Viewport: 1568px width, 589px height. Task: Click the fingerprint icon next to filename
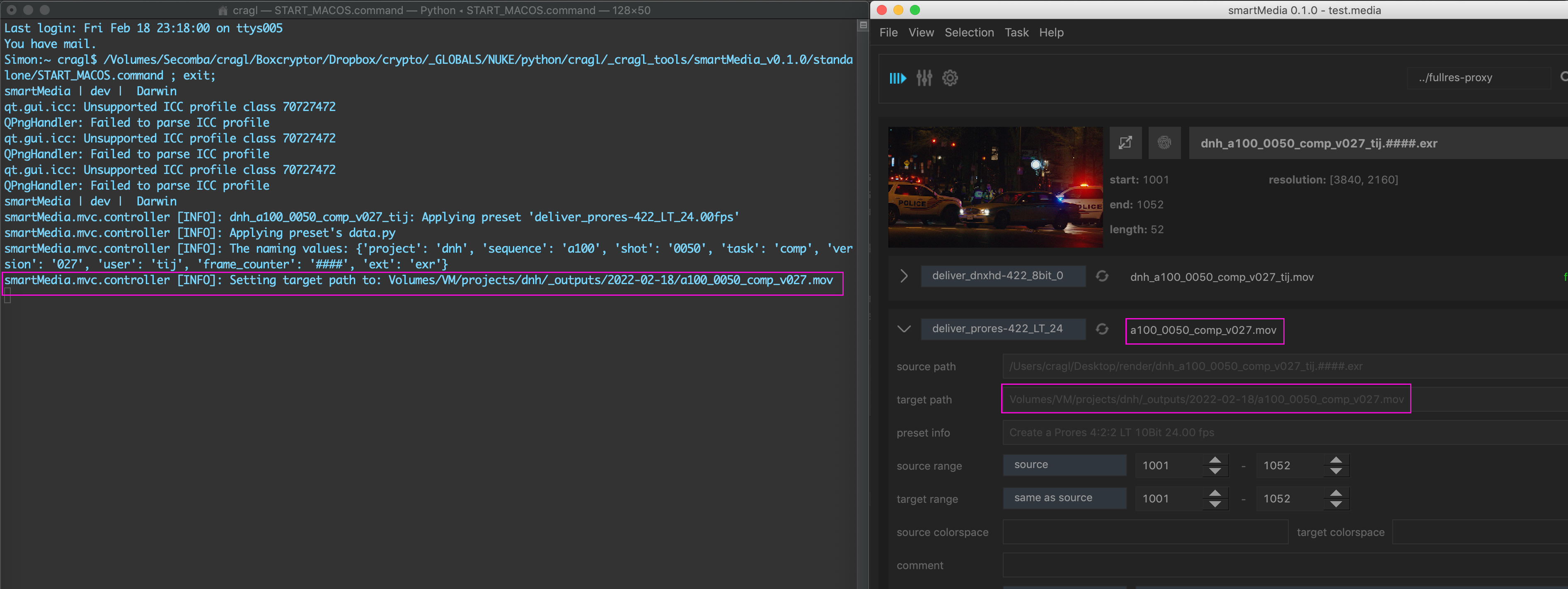click(1164, 142)
